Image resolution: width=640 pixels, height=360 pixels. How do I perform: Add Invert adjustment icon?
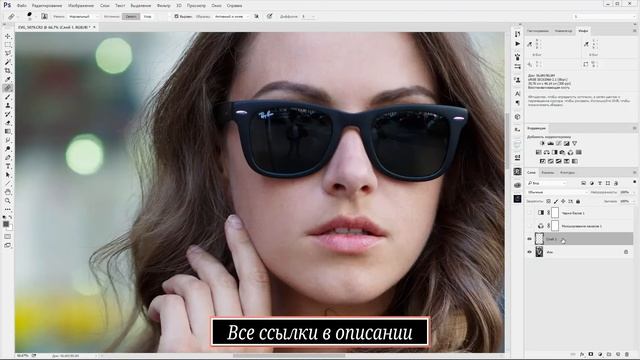[x=543, y=161]
